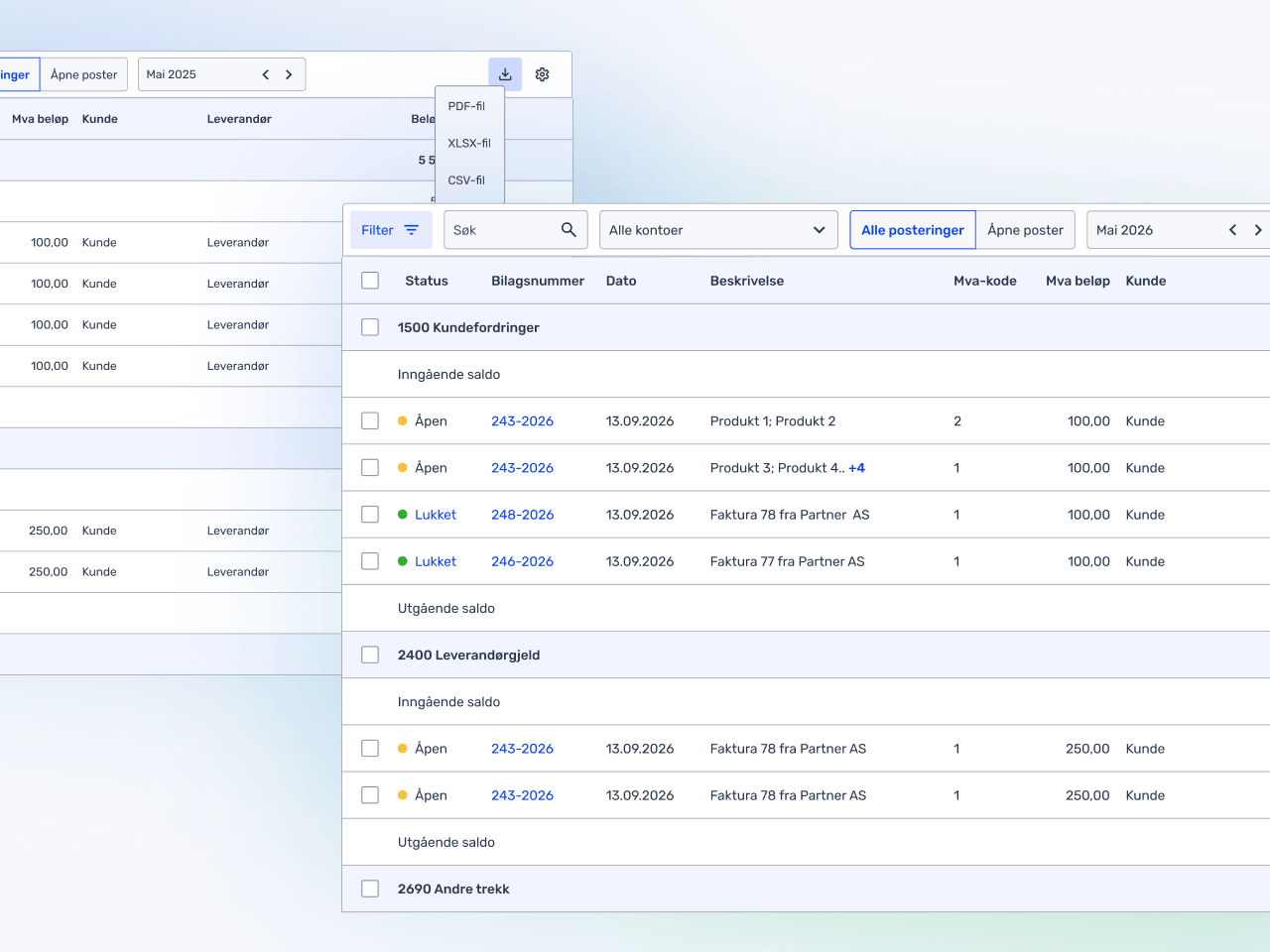Image resolution: width=1270 pixels, height=952 pixels.
Task: Select XLSX-fil export option
Action: click(468, 143)
